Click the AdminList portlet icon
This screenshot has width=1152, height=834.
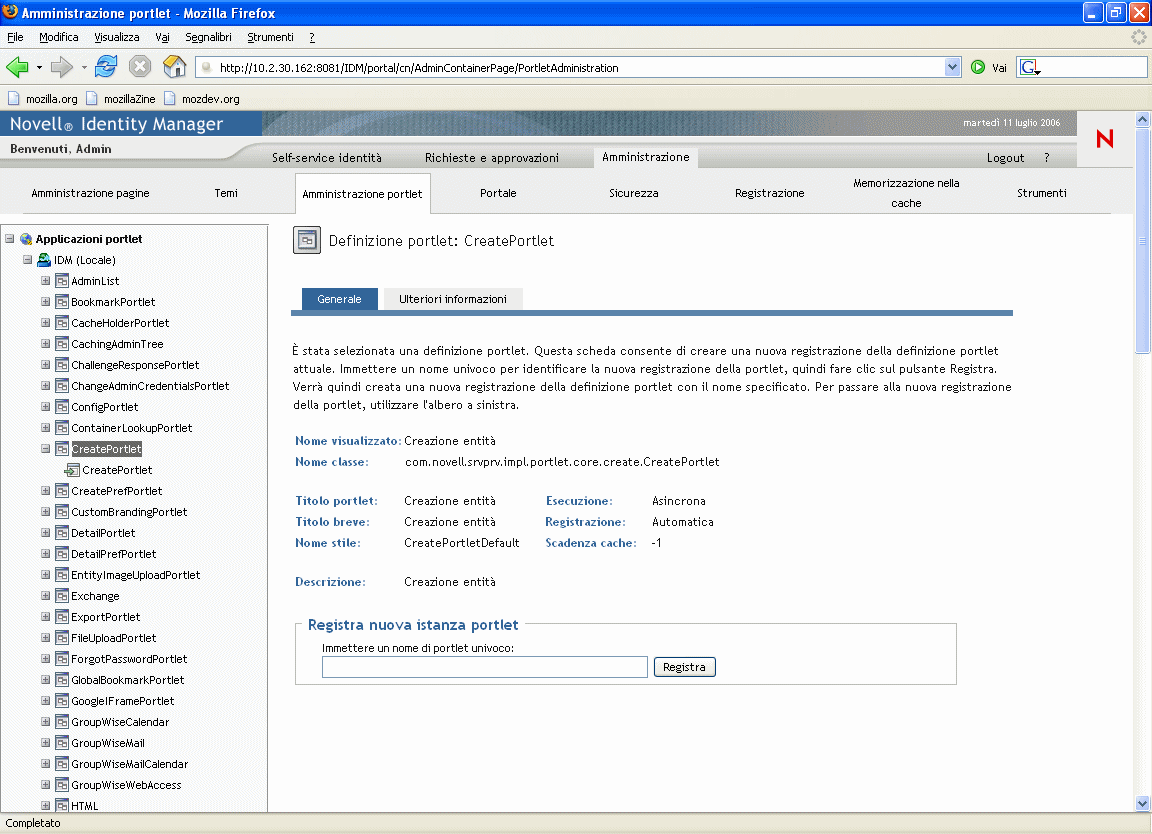point(62,281)
